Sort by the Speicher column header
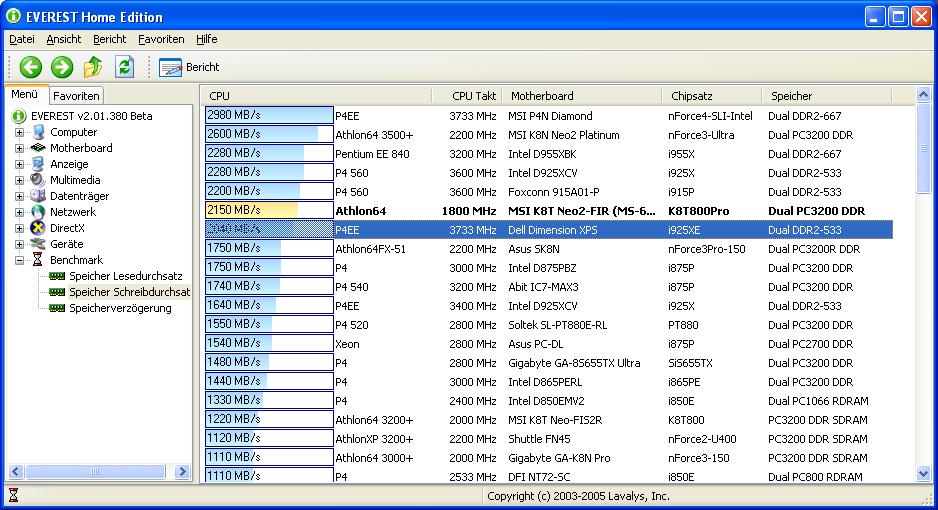The image size is (938, 510). pos(827,96)
